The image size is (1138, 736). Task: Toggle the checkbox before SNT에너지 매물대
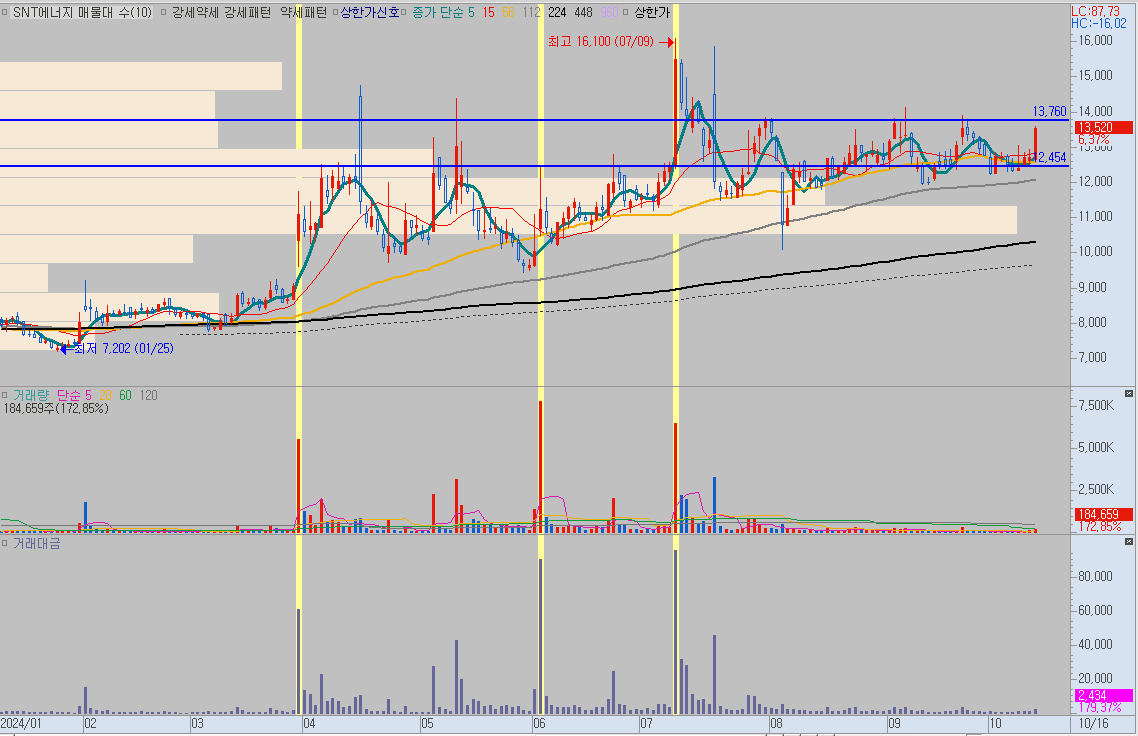click(4, 12)
